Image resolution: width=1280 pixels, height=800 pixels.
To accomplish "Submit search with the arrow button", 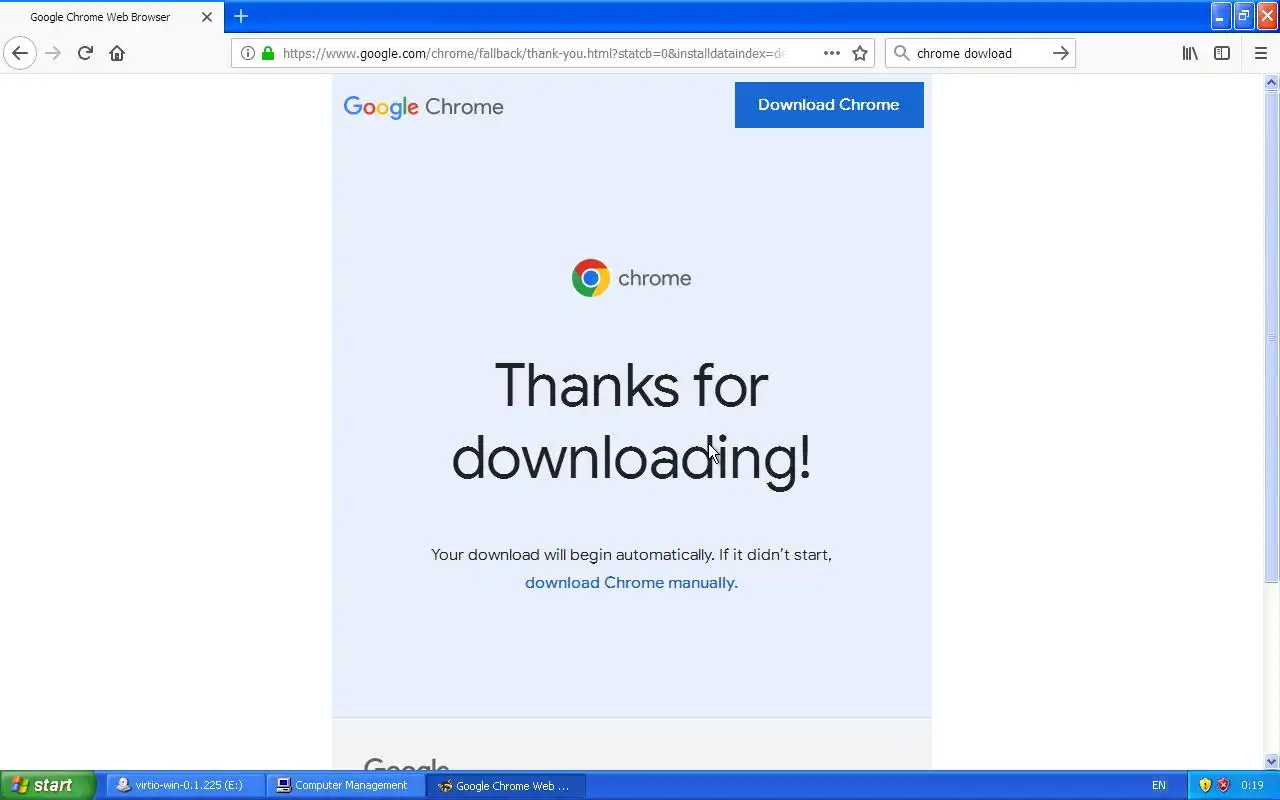I will pyautogui.click(x=1061, y=53).
